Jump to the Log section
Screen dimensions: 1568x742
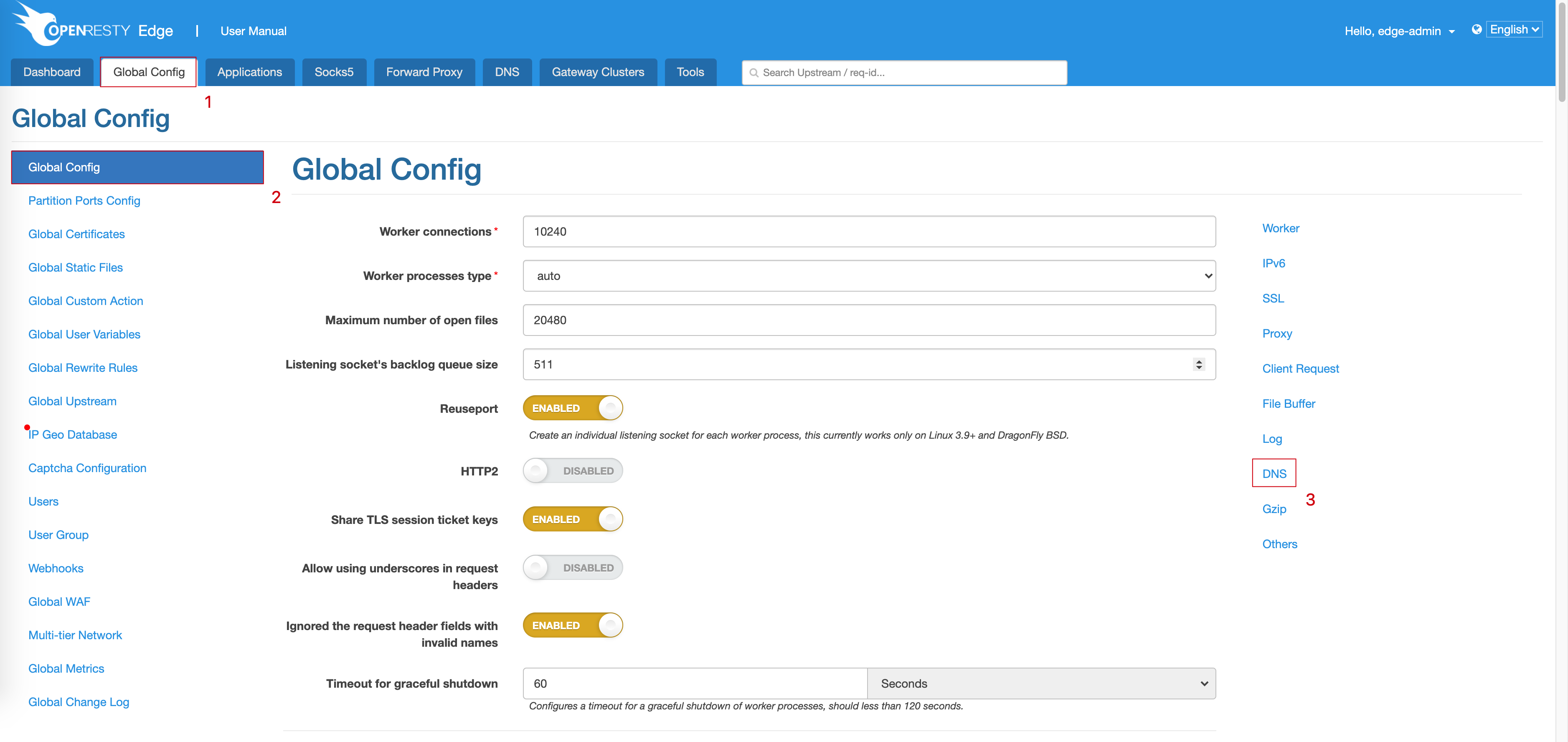pyautogui.click(x=1271, y=439)
